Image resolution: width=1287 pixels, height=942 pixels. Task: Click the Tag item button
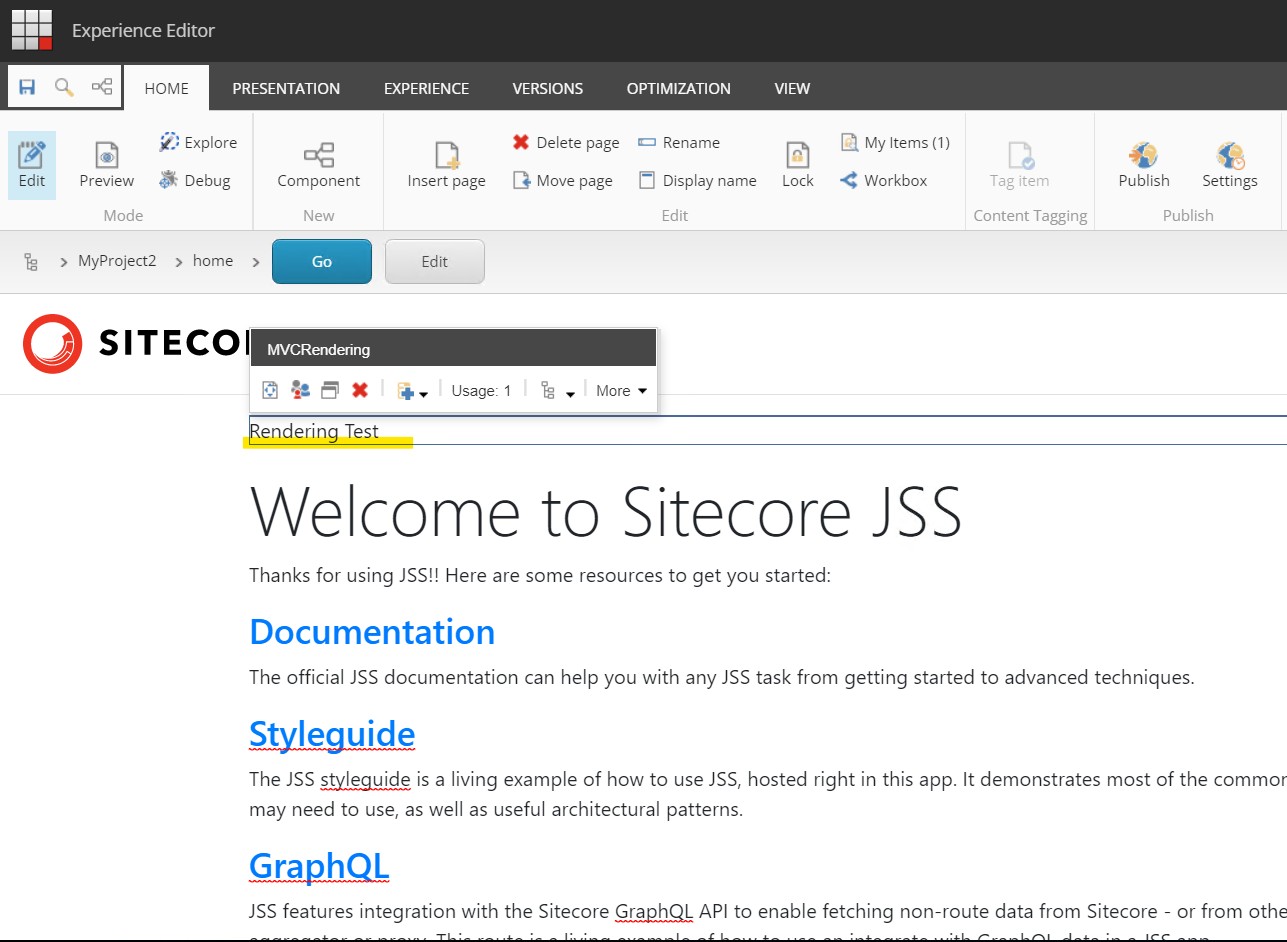tap(1020, 165)
